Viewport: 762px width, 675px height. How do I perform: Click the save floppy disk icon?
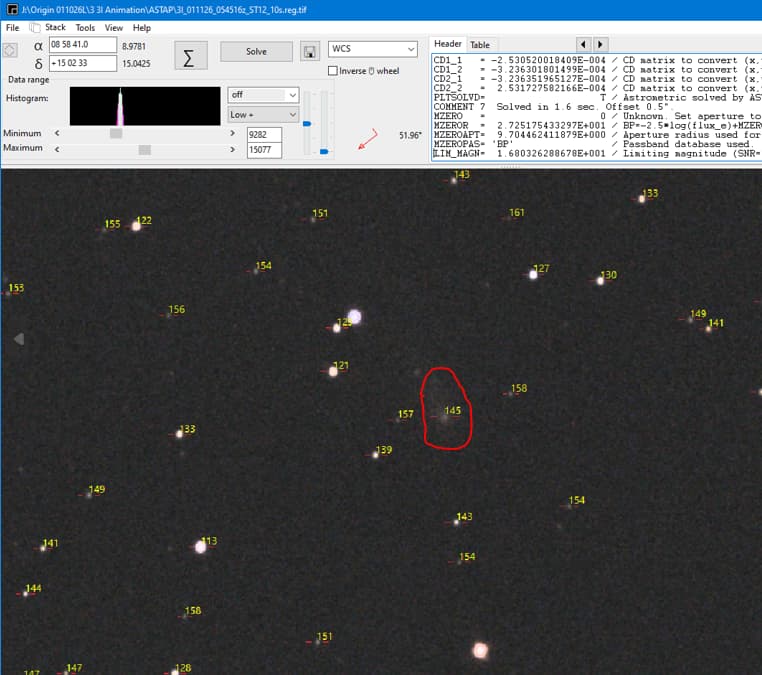310,51
